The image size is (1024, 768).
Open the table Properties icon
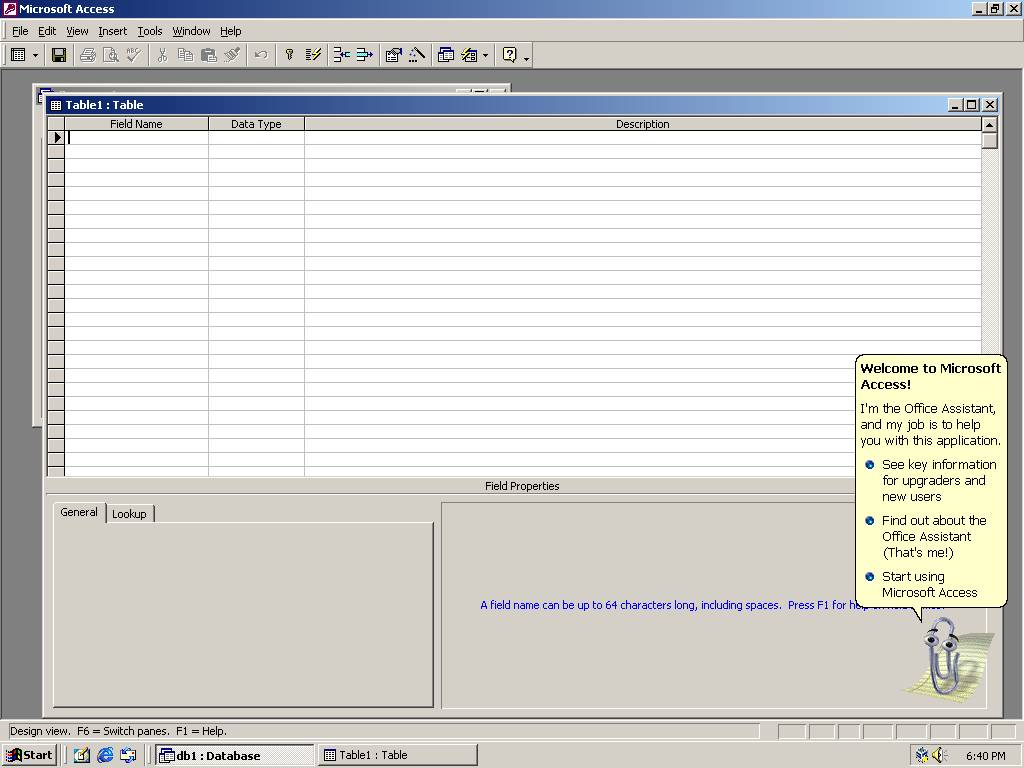tap(394, 55)
